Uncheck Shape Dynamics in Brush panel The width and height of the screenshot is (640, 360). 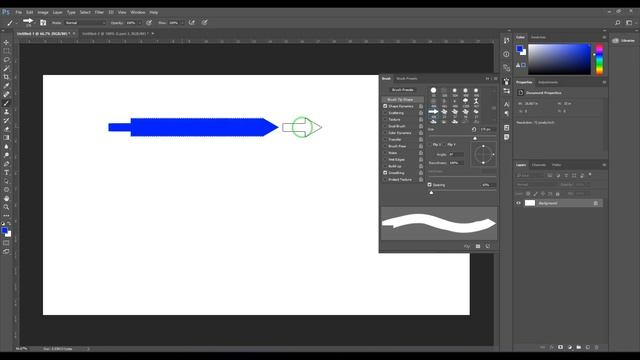(x=385, y=106)
